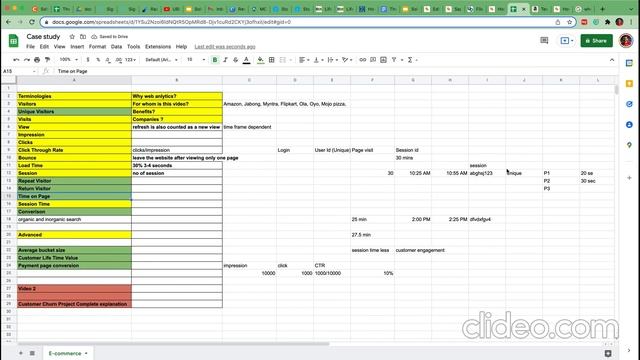Viewport: 640px width, 360px height.
Task: Open the Edit menu
Action: 44,47
